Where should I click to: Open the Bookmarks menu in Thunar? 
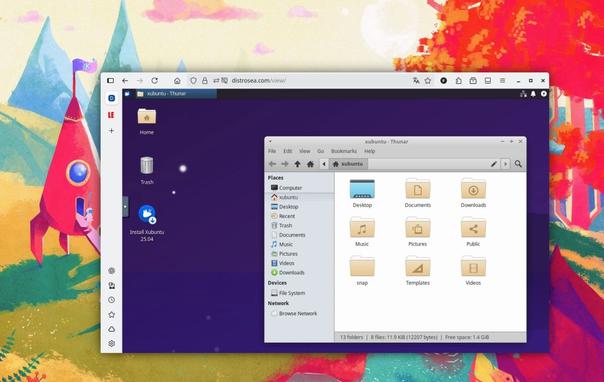coord(344,151)
